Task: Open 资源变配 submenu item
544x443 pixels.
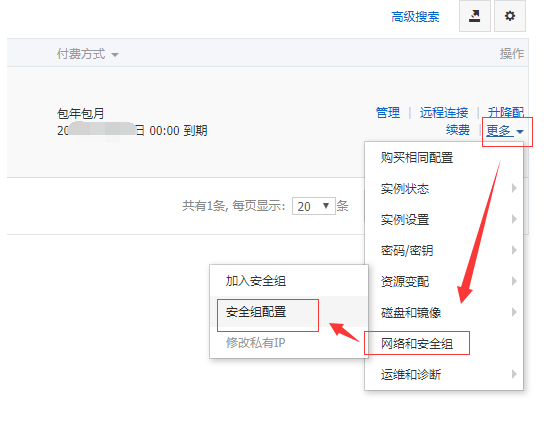Action: click(444, 281)
